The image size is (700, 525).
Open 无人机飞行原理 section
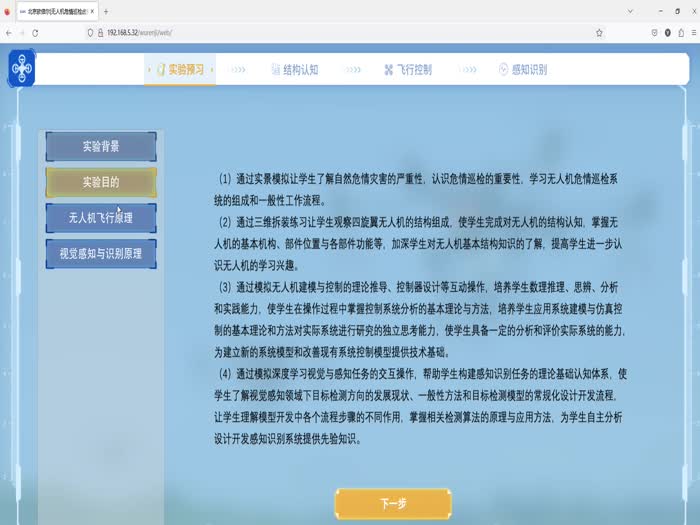(101, 217)
